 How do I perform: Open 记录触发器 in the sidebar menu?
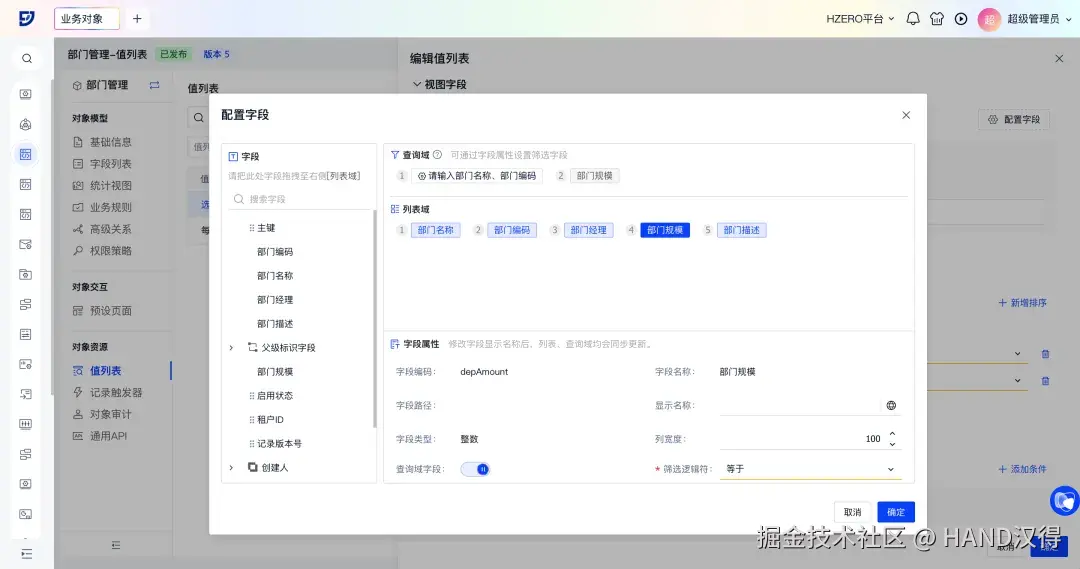116,393
